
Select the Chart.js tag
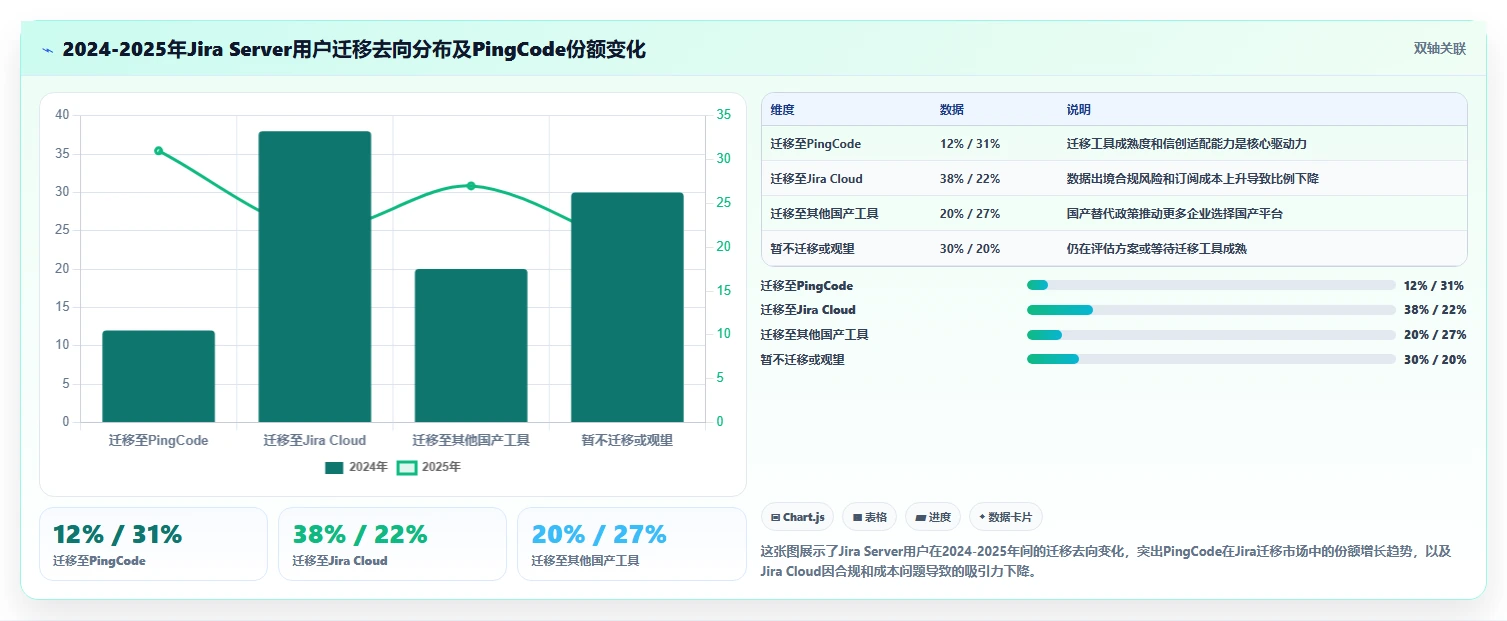[x=797, y=517]
